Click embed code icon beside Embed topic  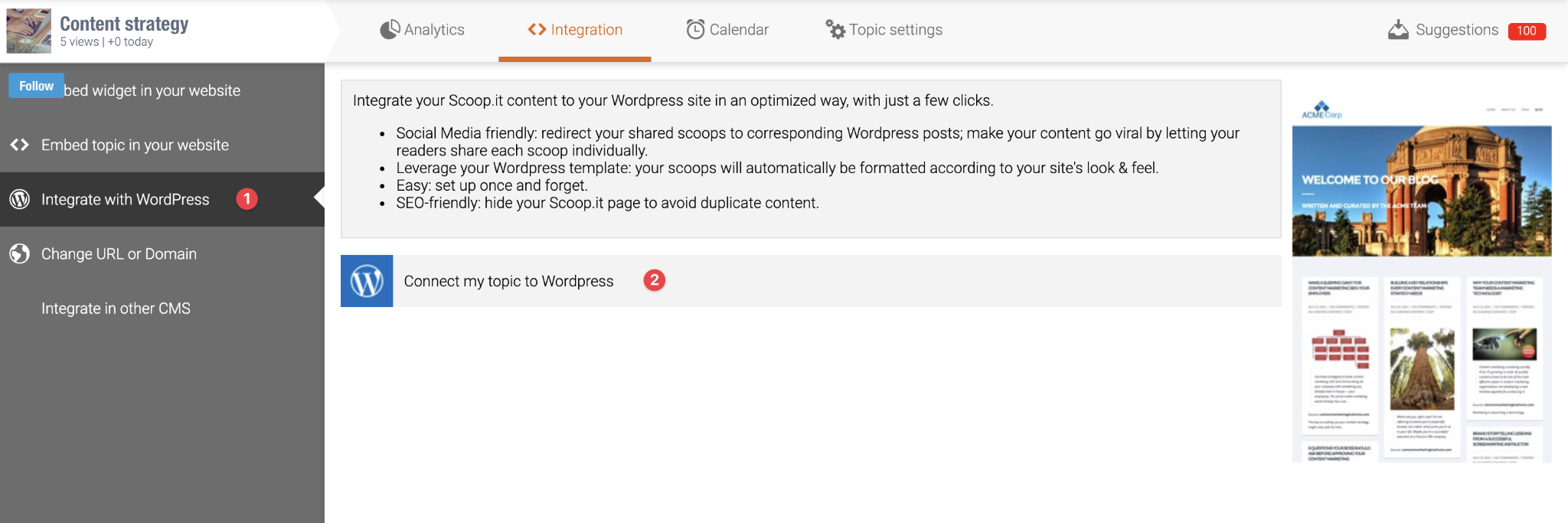20,145
